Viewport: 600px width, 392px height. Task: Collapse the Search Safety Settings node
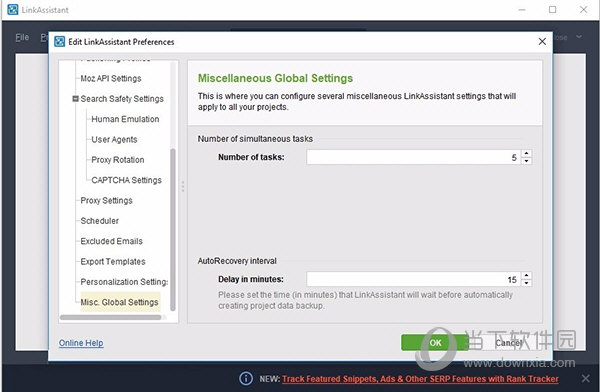pyautogui.click(x=75, y=98)
